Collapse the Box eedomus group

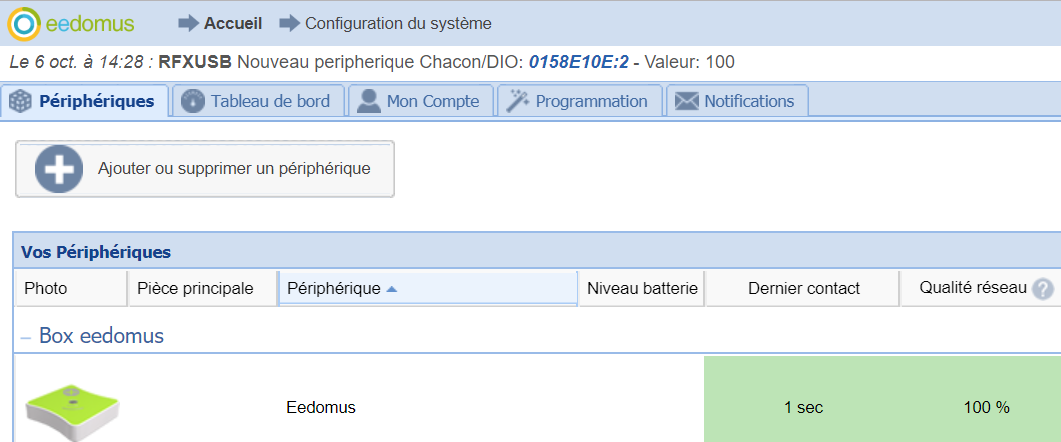pyautogui.click(x=26, y=336)
